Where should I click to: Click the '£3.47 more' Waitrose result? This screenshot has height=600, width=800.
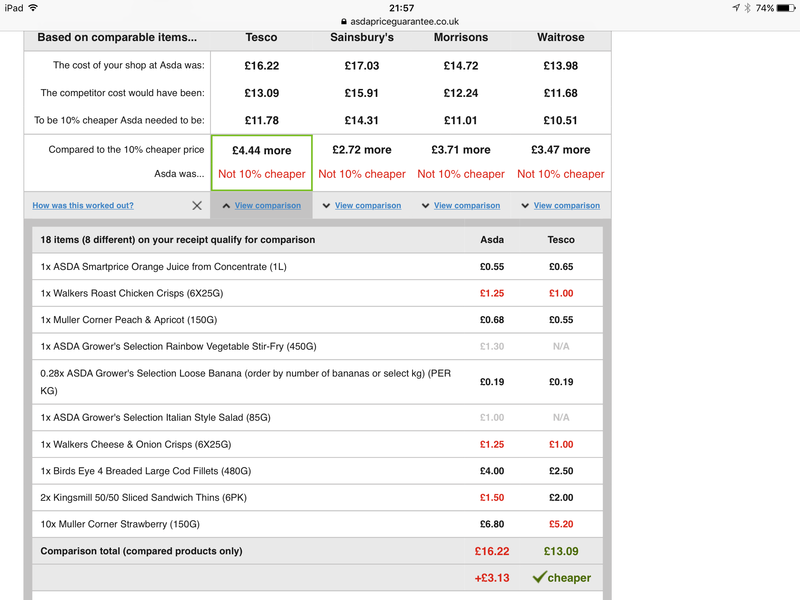pyautogui.click(x=561, y=150)
